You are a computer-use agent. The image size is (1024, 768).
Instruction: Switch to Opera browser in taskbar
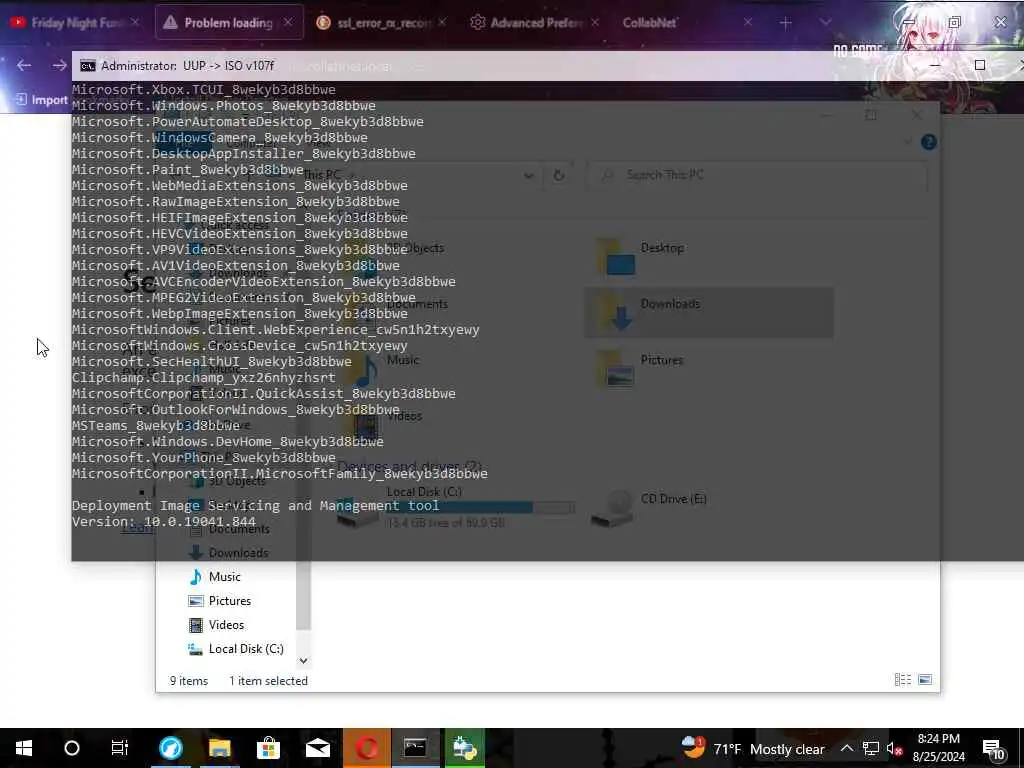(x=367, y=748)
